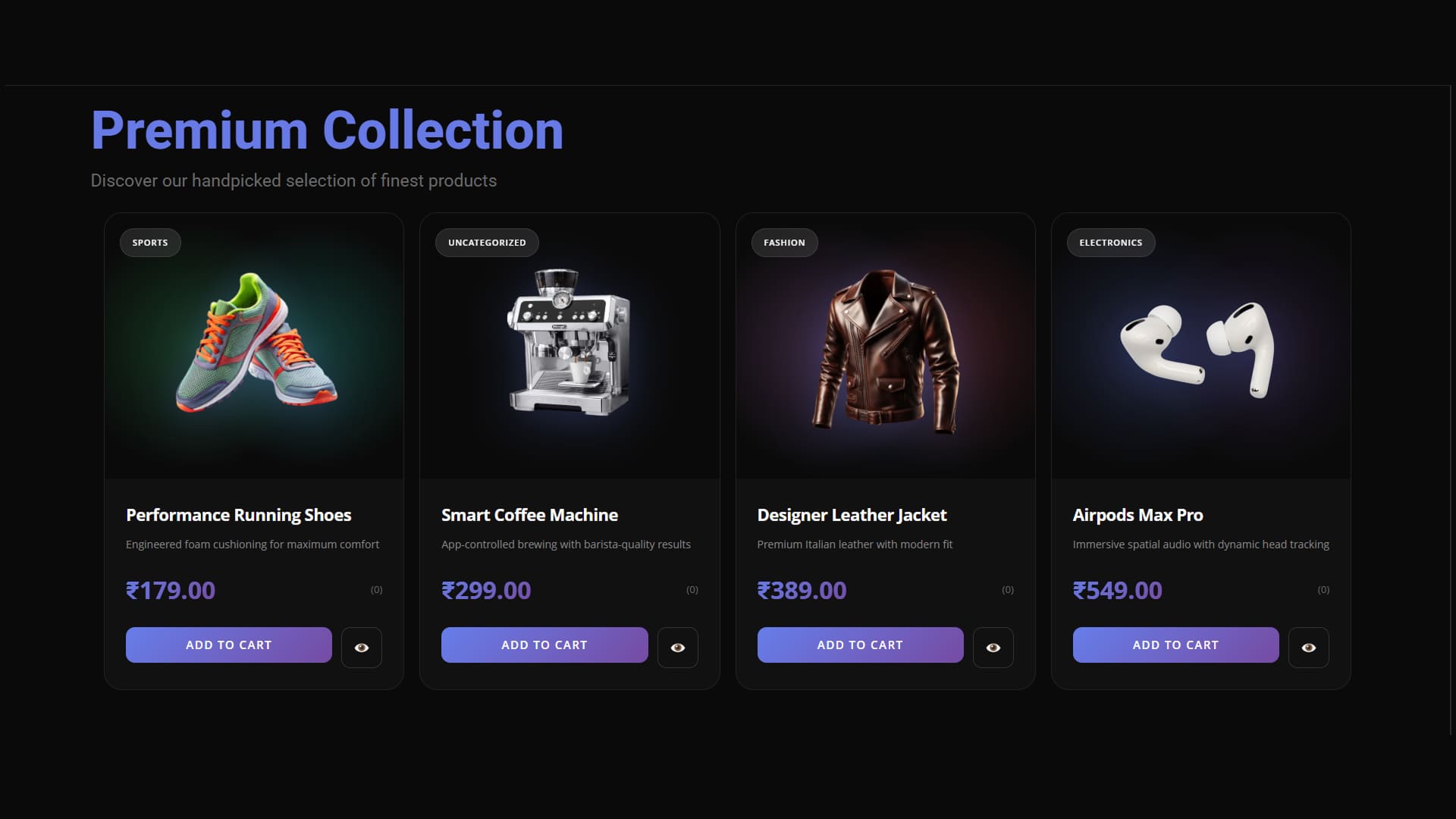Open quick view for Smart Coffee Machine
This screenshot has width=1456, height=819.
point(678,647)
